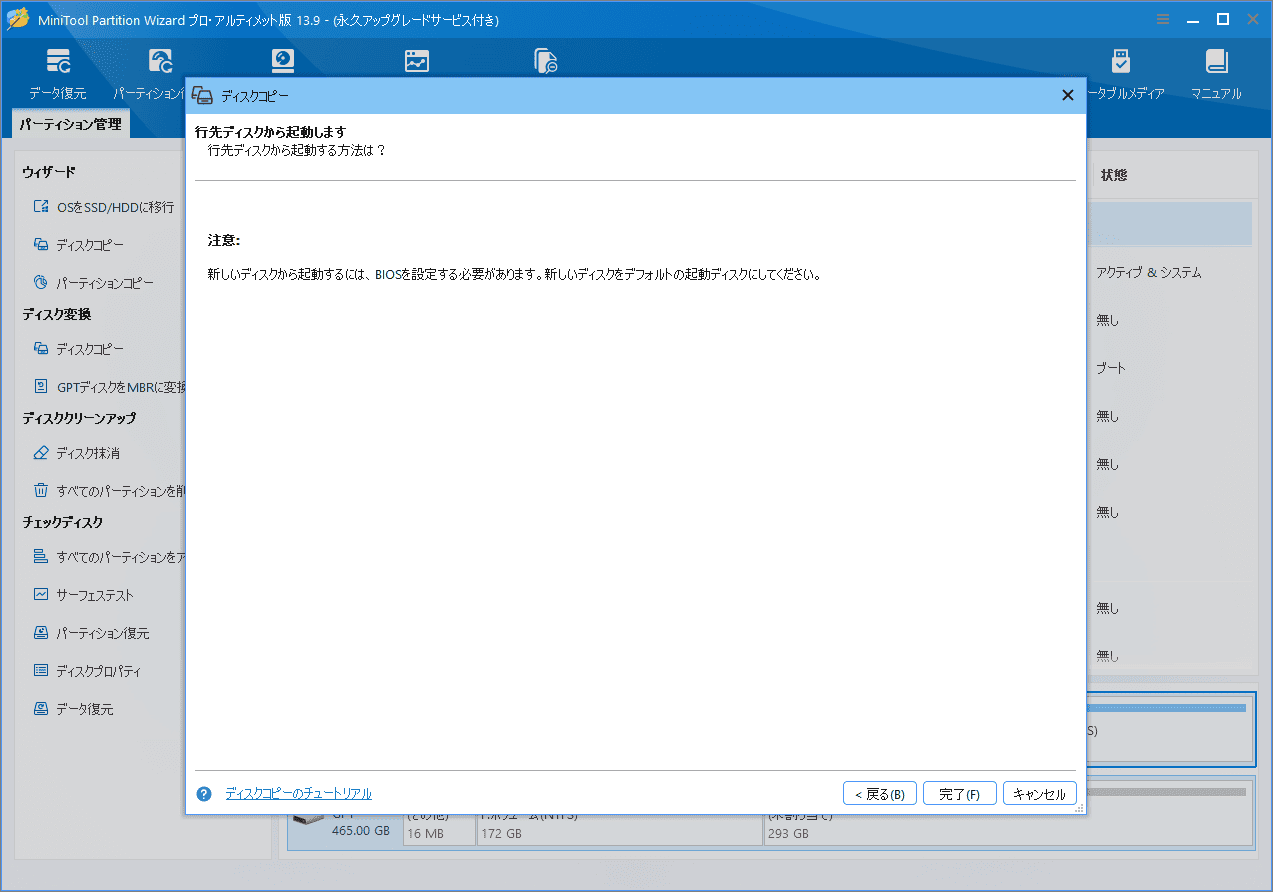The image size is (1273, 892).
Task: Close the ディスクコピー dialog
Action: click(x=1068, y=95)
